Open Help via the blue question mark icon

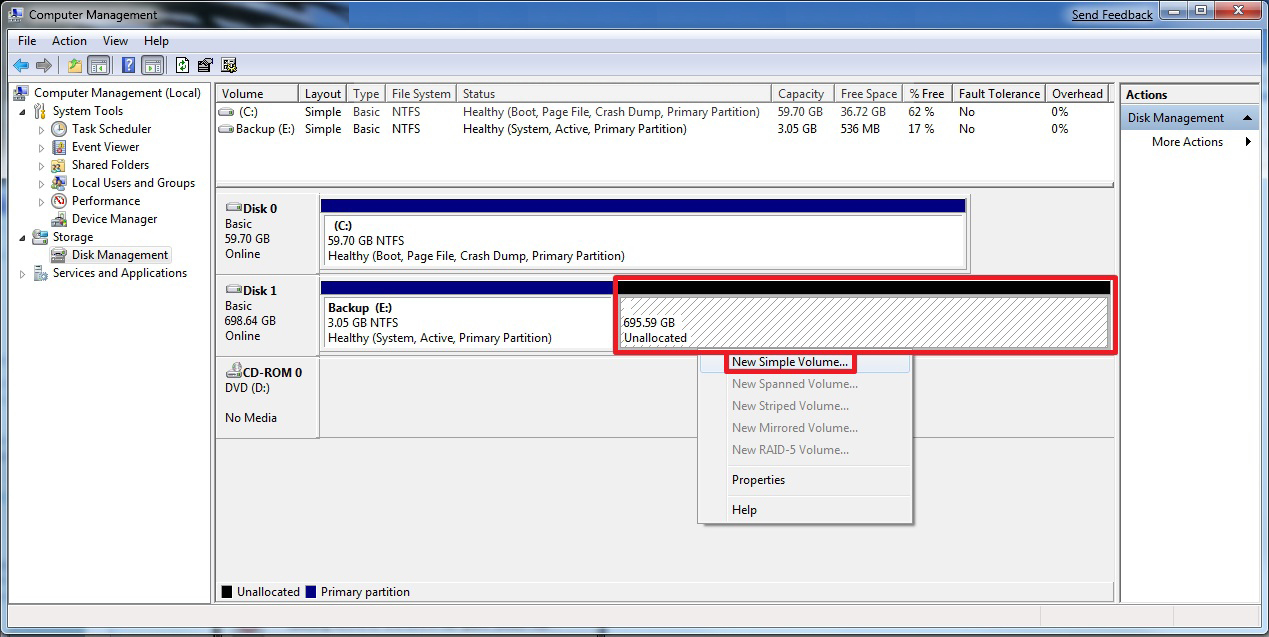point(129,66)
